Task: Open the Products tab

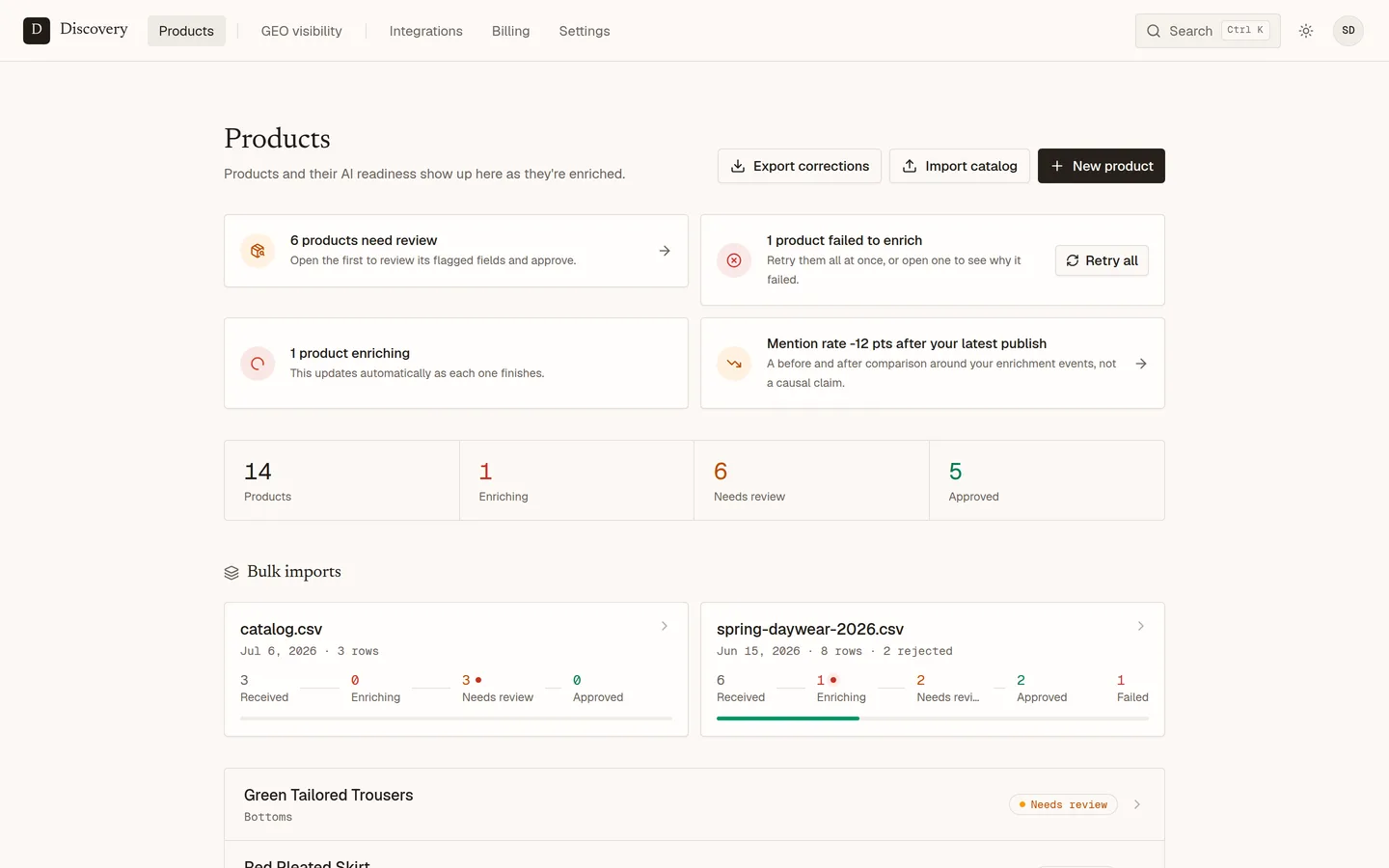Action: [x=186, y=31]
